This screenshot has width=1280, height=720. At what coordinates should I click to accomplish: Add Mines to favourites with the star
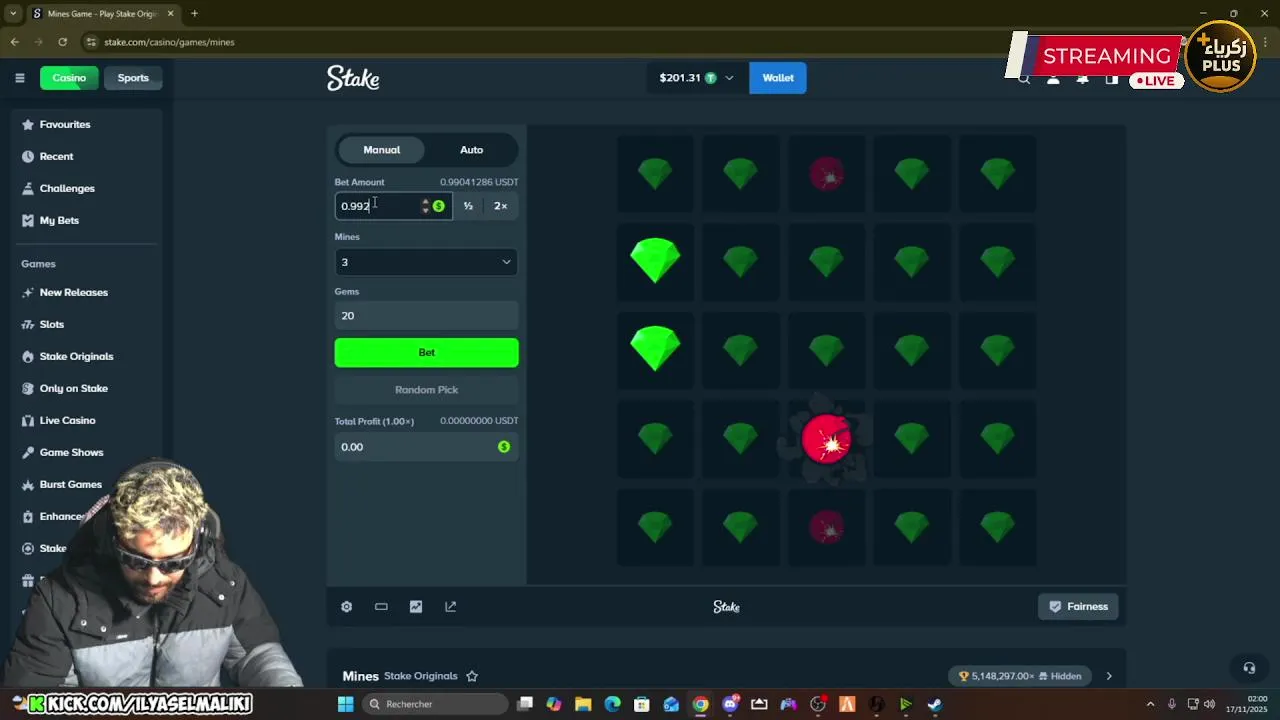coord(472,676)
